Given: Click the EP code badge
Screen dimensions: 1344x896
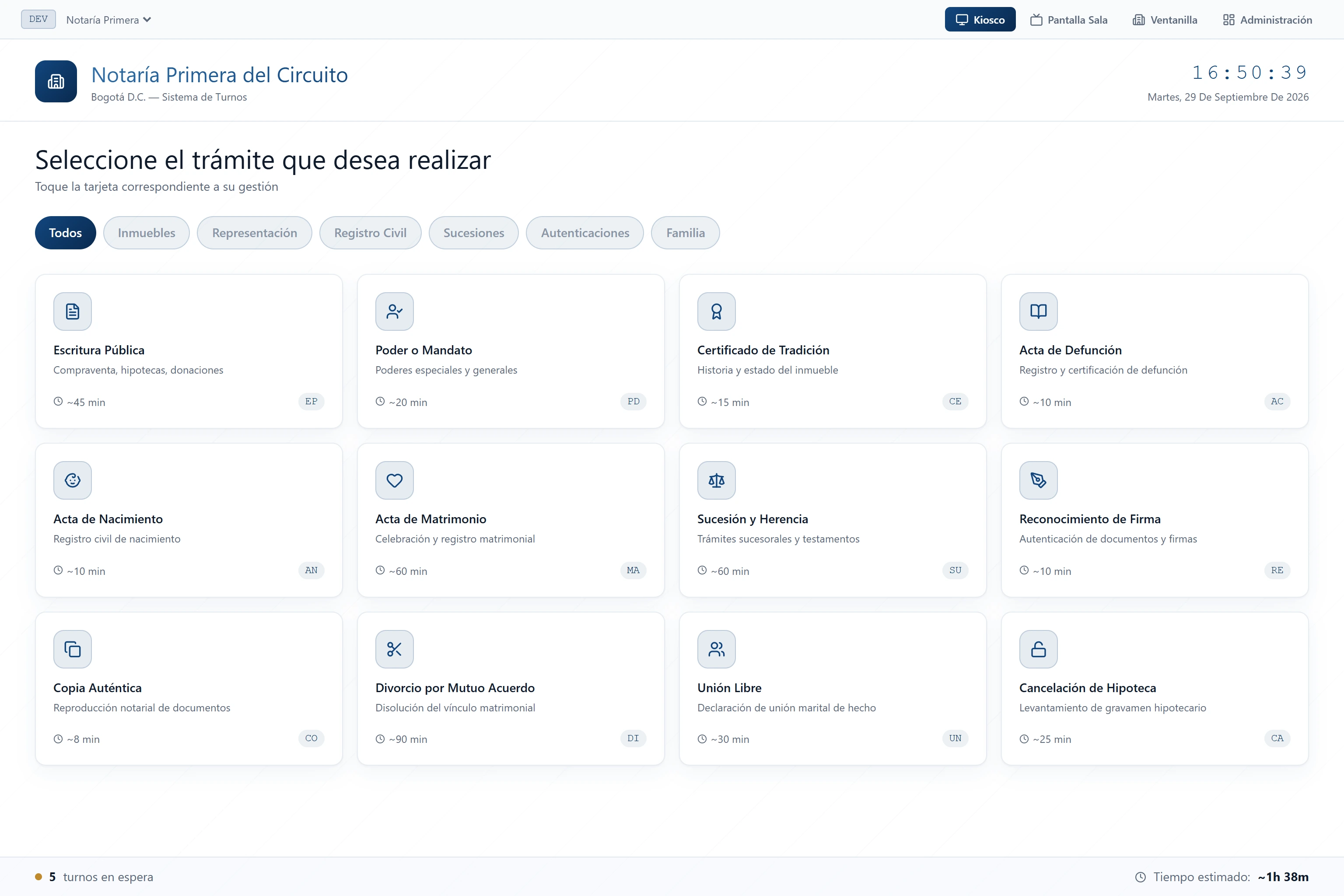Looking at the screenshot, I should coord(311,401).
